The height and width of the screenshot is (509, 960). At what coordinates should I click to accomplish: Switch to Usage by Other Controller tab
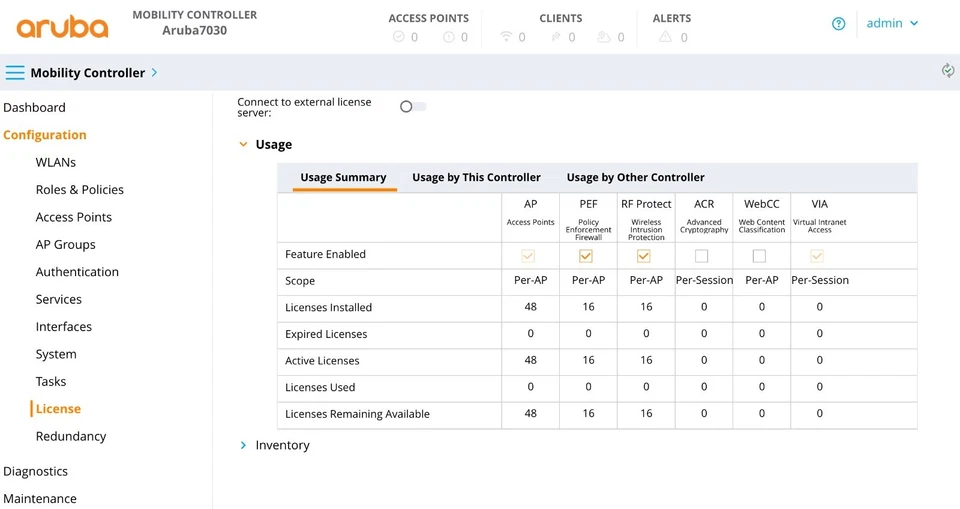(635, 177)
